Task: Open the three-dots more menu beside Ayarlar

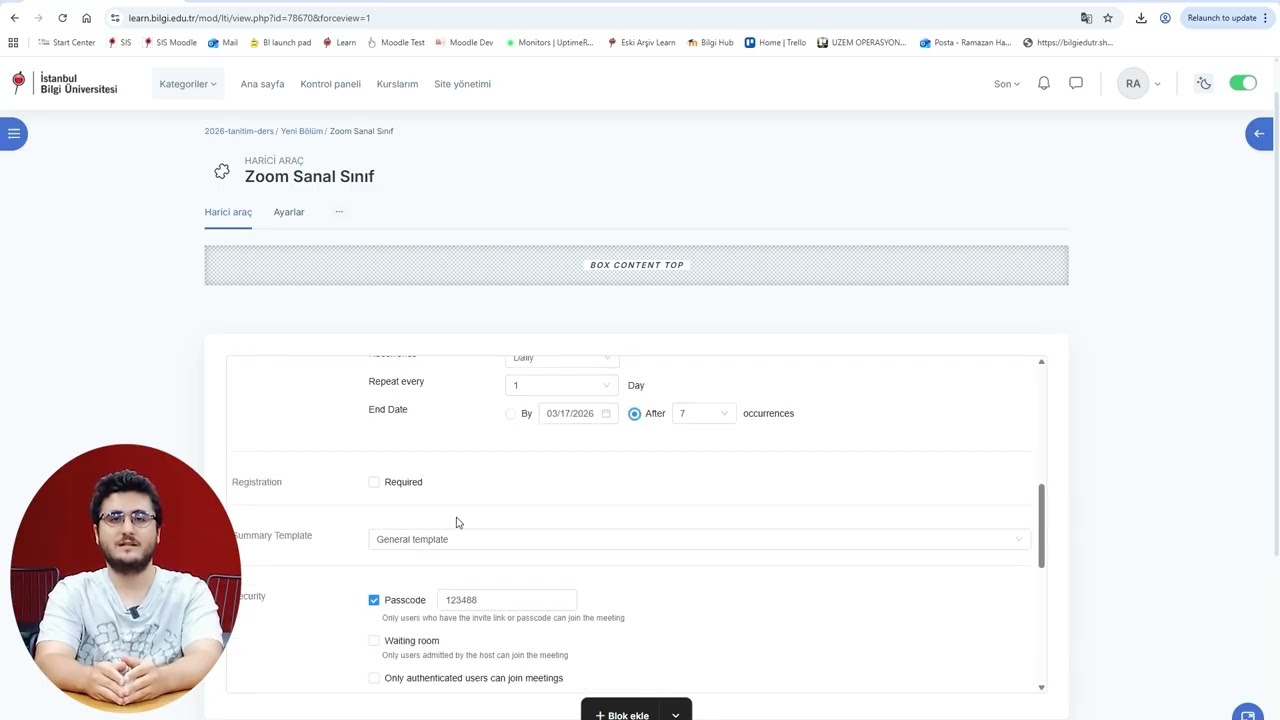Action: point(339,212)
